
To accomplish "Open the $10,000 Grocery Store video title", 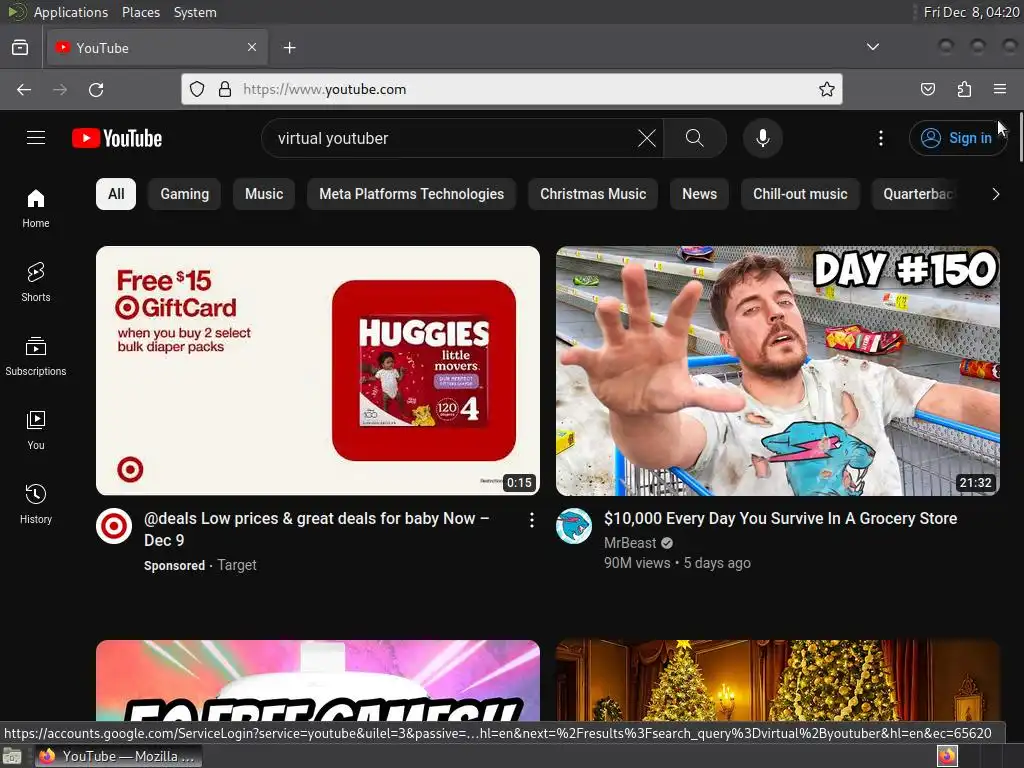I will coord(780,519).
